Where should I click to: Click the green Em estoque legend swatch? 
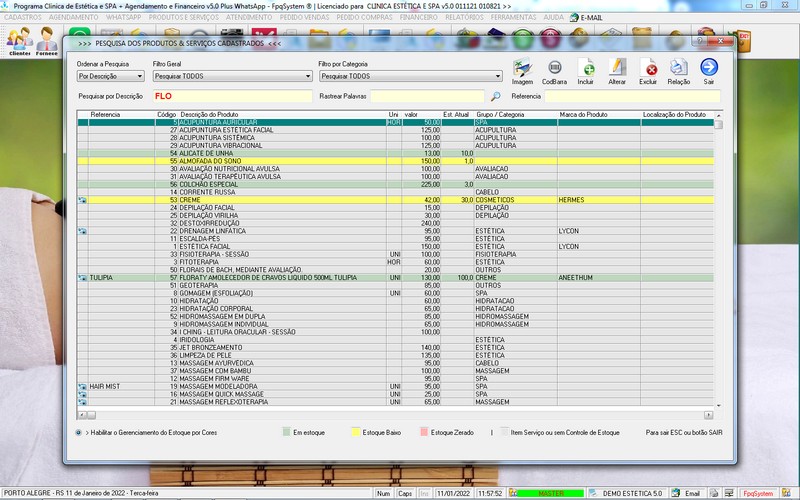pyautogui.click(x=286, y=432)
